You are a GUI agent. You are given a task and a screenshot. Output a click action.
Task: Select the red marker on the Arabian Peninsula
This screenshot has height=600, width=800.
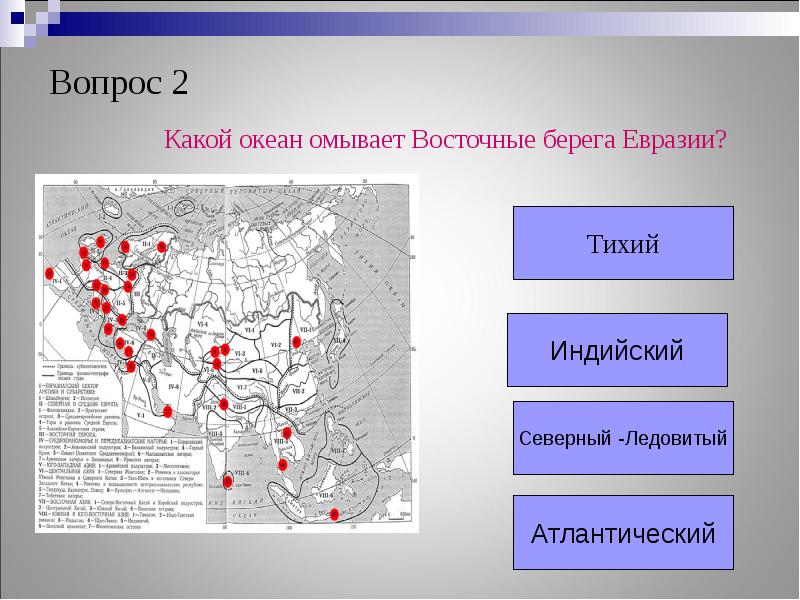[167, 411]
